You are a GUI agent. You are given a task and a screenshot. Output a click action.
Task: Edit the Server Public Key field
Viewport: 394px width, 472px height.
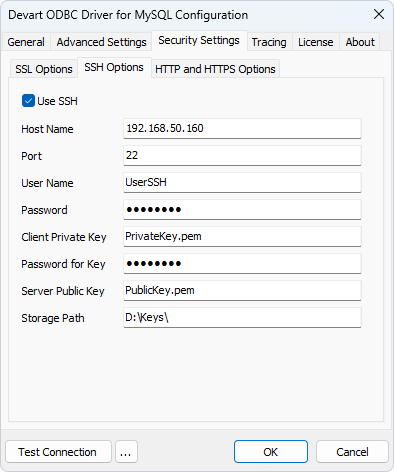tap(242, 290)
